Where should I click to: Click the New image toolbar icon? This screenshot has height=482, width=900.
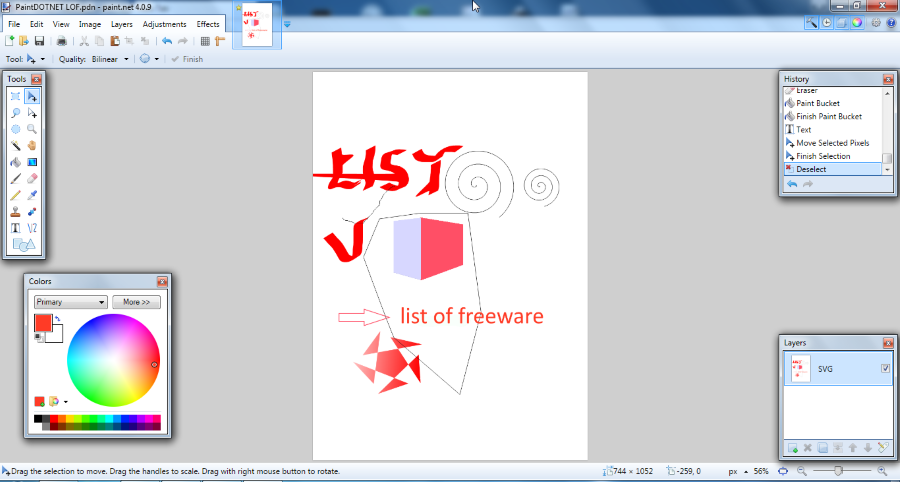[9, 41]
